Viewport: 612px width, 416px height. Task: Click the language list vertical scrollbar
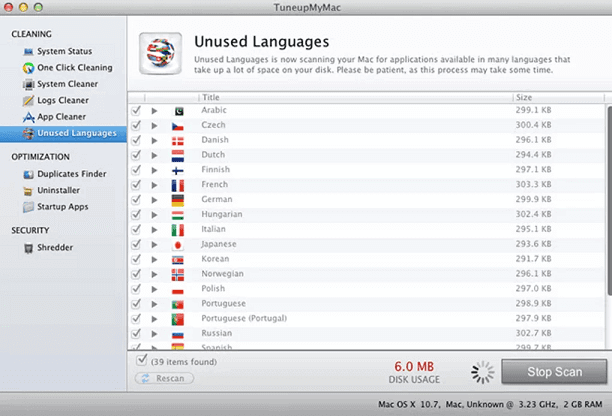pyautogui.click(x=609, y=199)
